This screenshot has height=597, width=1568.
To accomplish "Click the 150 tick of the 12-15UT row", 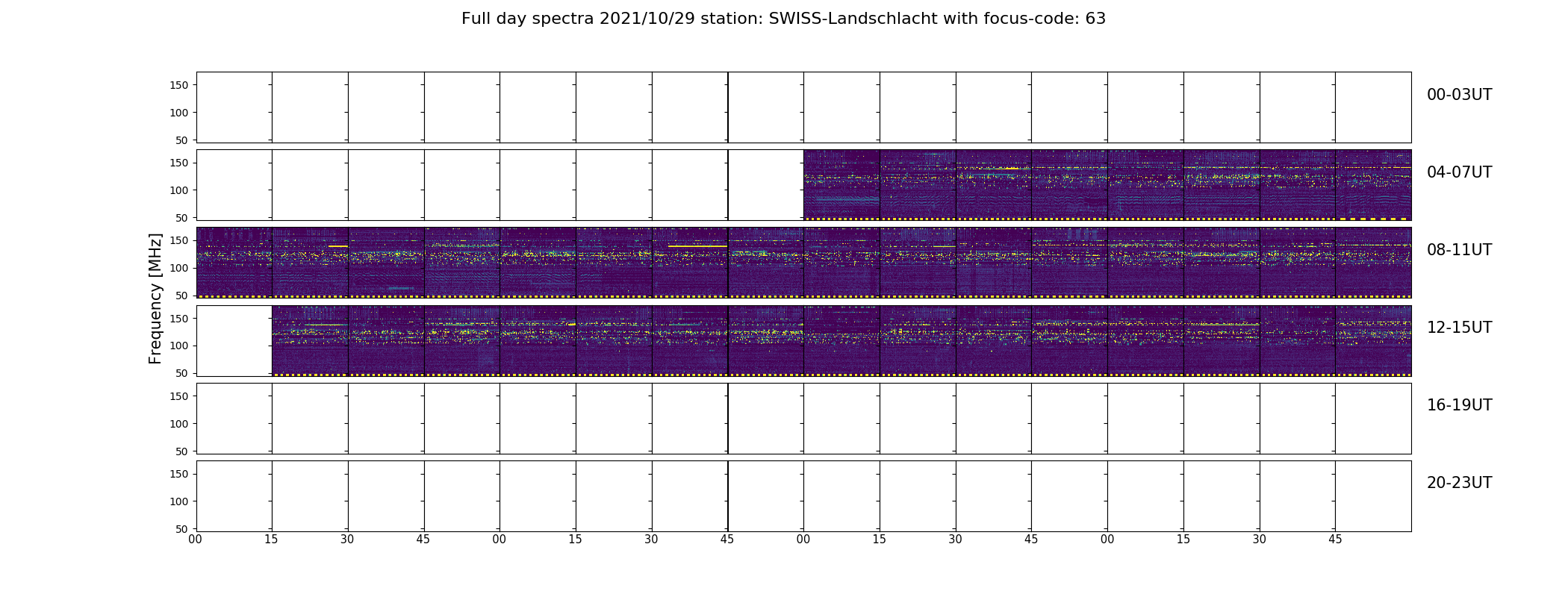I will (x=179, y=319).
